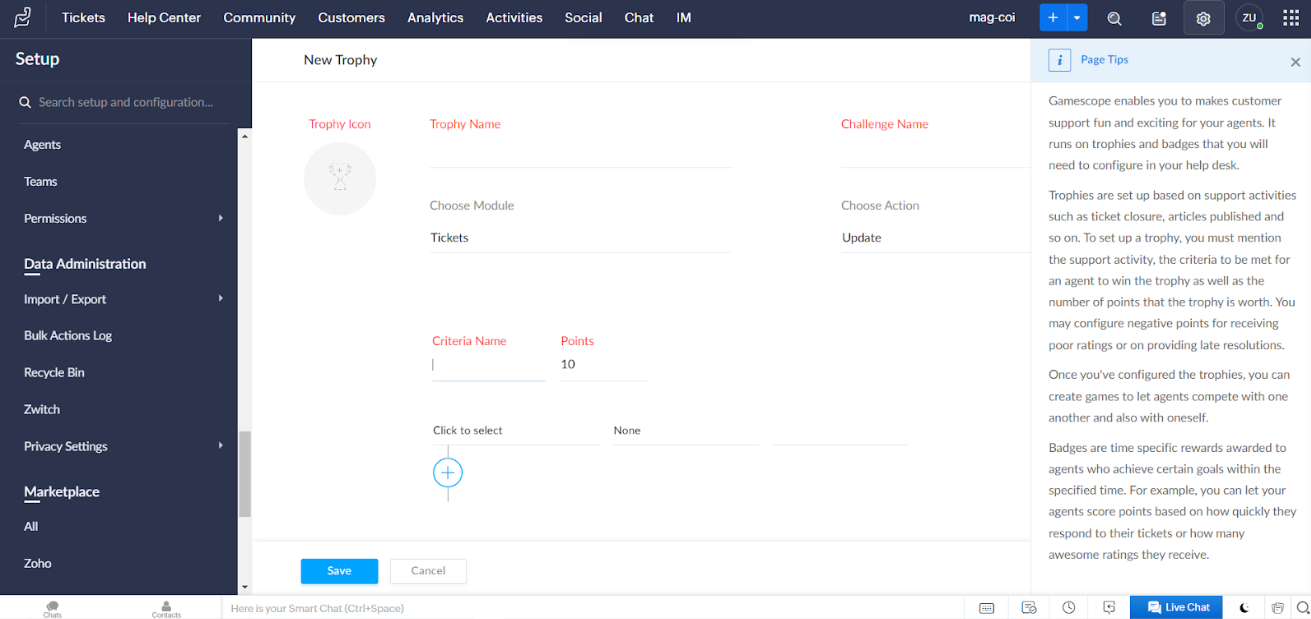Close the Page Tips panel

(x=1295, y=62)
